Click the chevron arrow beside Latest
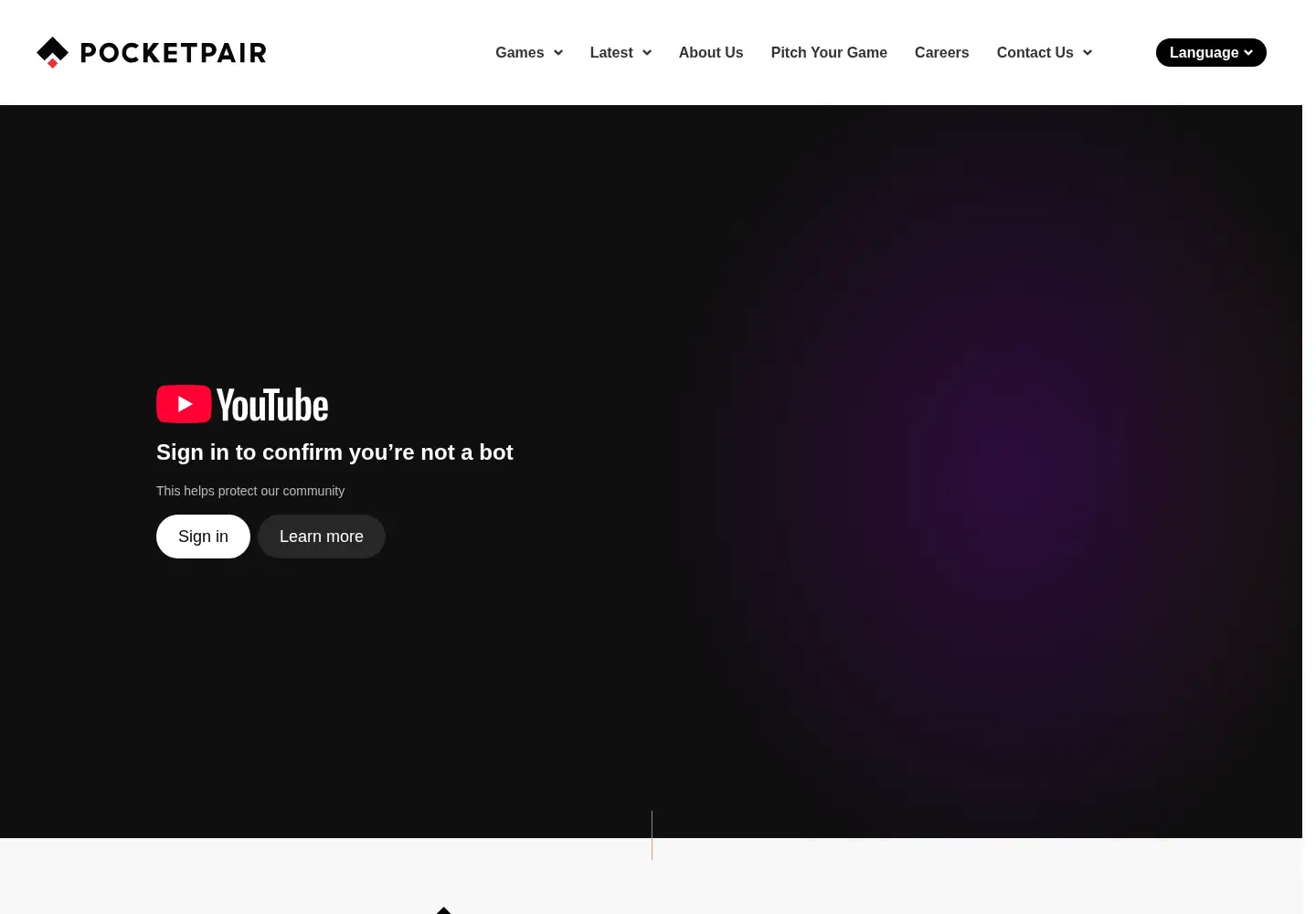The image size is (1316, 914). (x=647, y=53)
